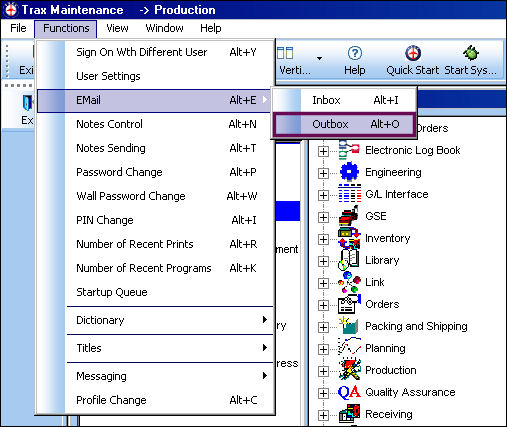
Task: Open User Settings menu entry
Action: (x=155, y=76)
